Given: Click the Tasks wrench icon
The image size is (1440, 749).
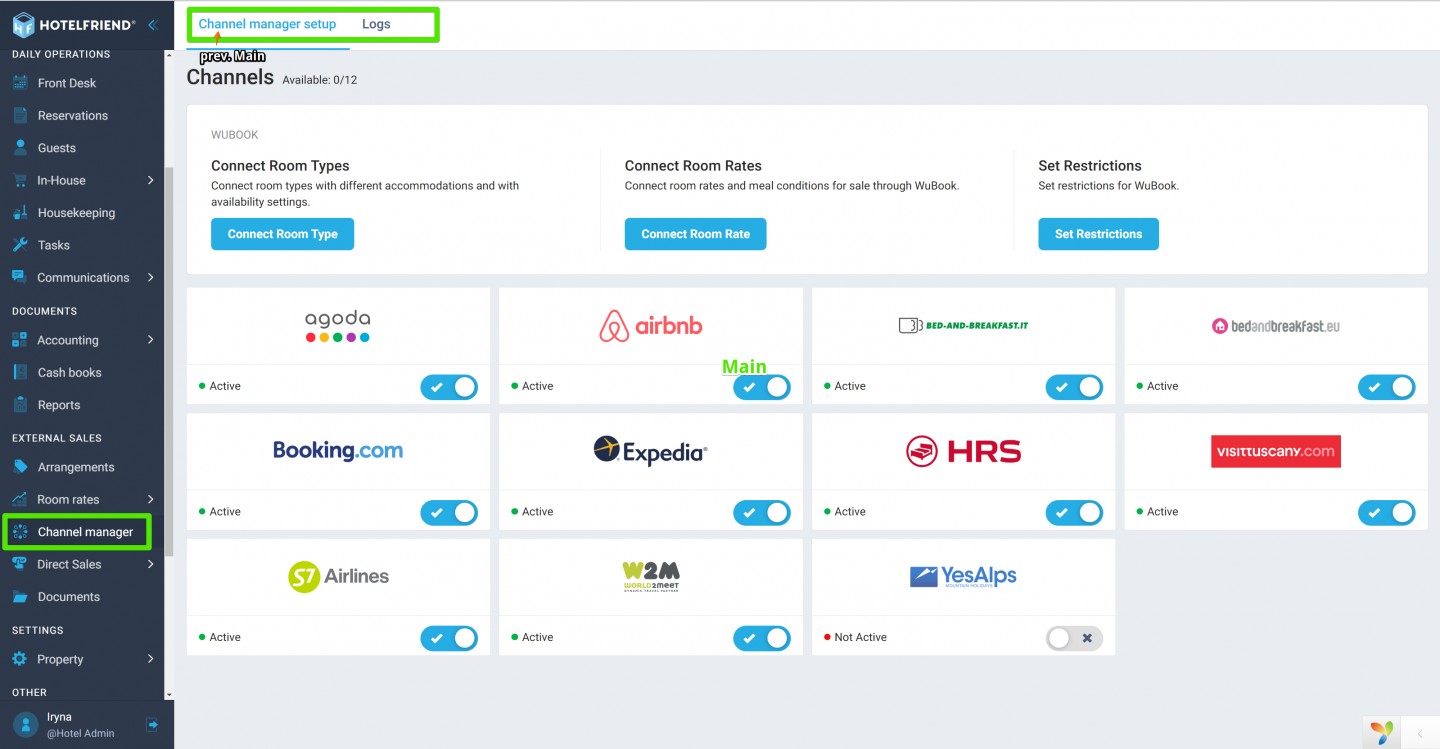Looking at the screenshot, I should click(x=20, y=245).
